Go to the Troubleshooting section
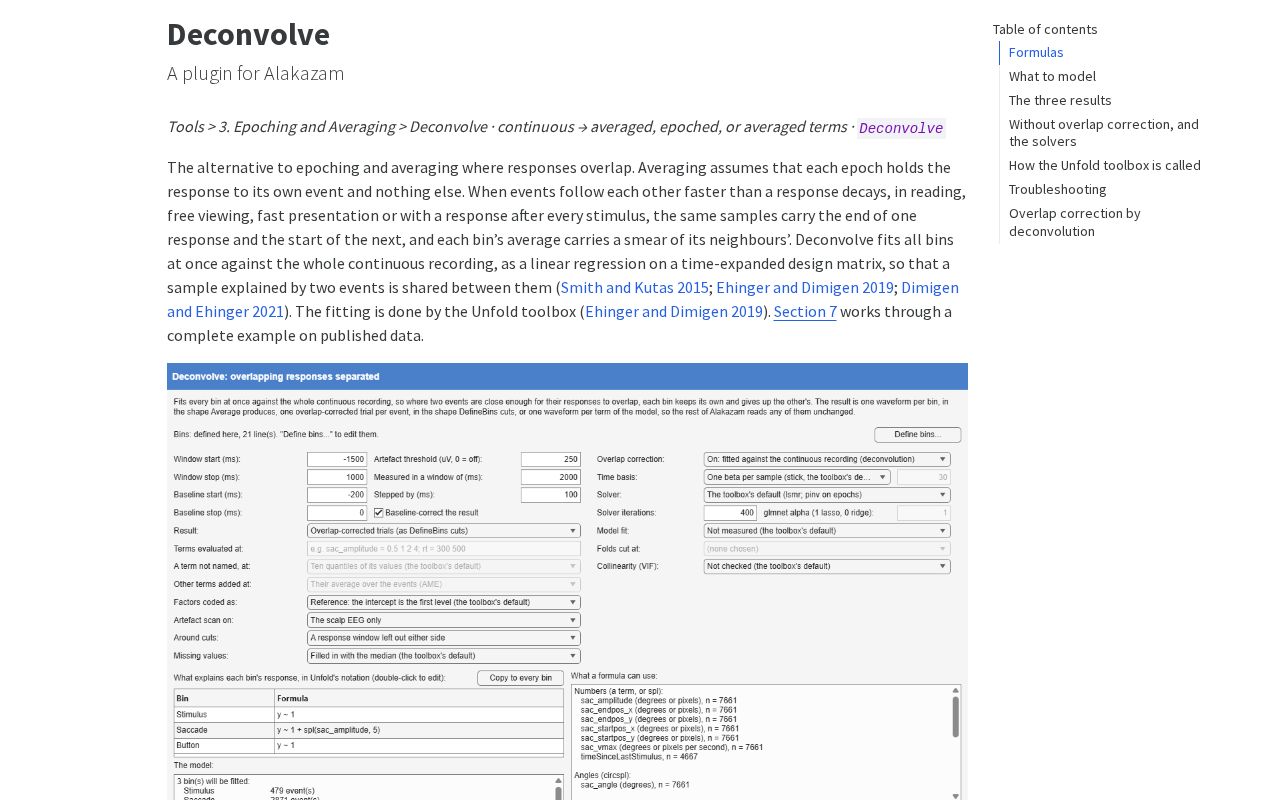The image size is (1280, 800). [1058, 189]
